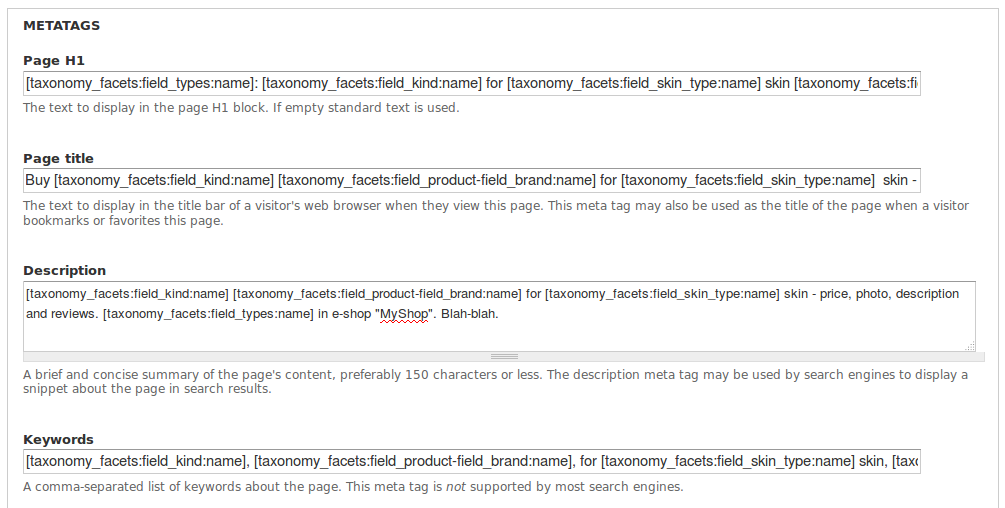Viewport: 1005px width, 508px height.
Task: Click the METATAGS section heading
Action: pyautogui.click(x=61, y=25)
